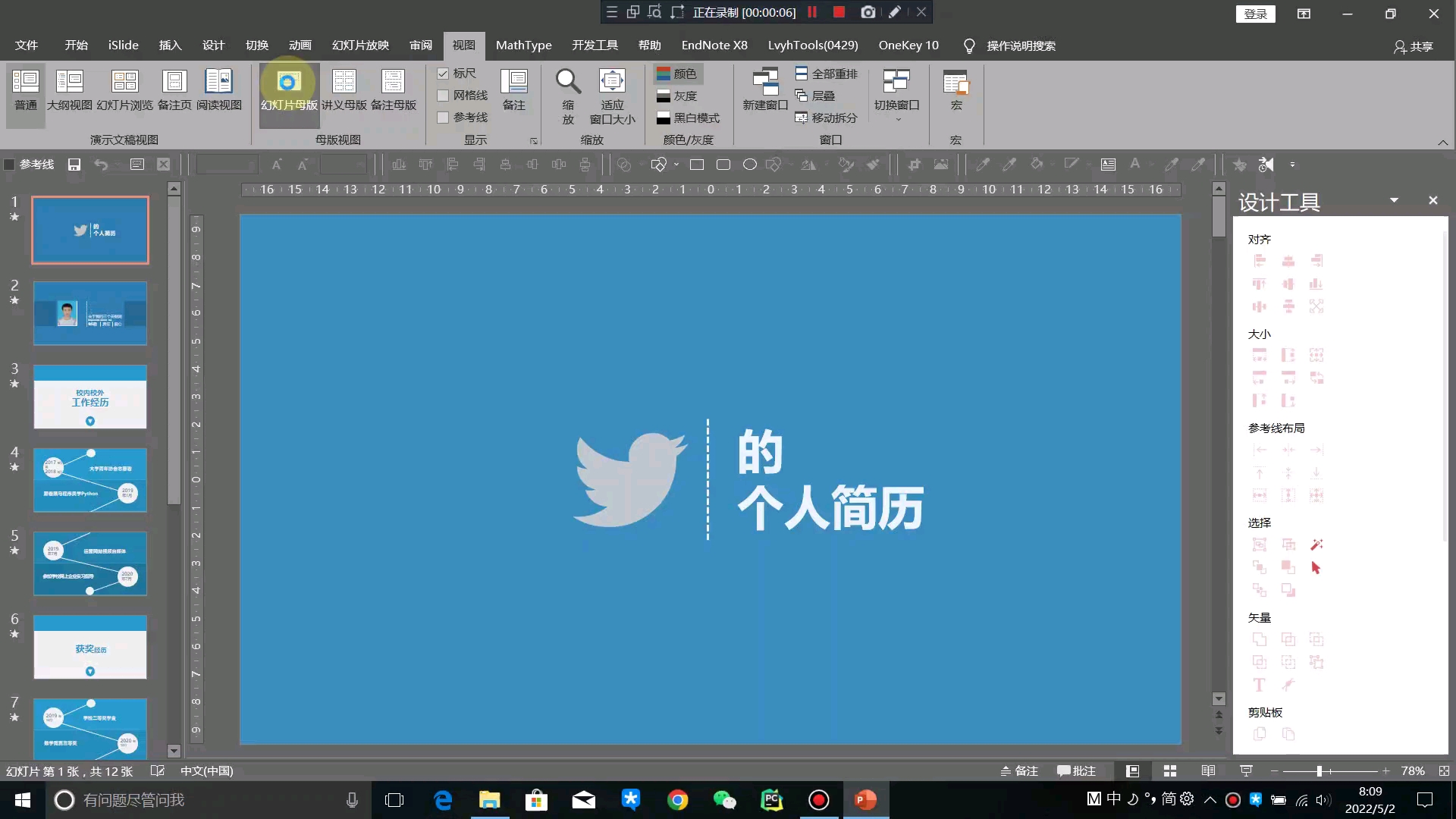Open the font name combo box
Viewport: 1456px width, 819px height.
[226, 165]
